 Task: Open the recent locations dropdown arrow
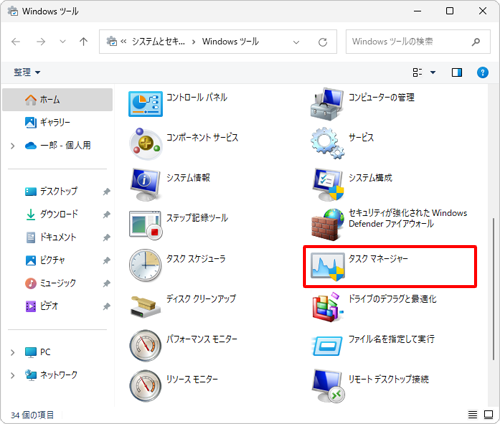pyautogui.click(x=62, y=42)
